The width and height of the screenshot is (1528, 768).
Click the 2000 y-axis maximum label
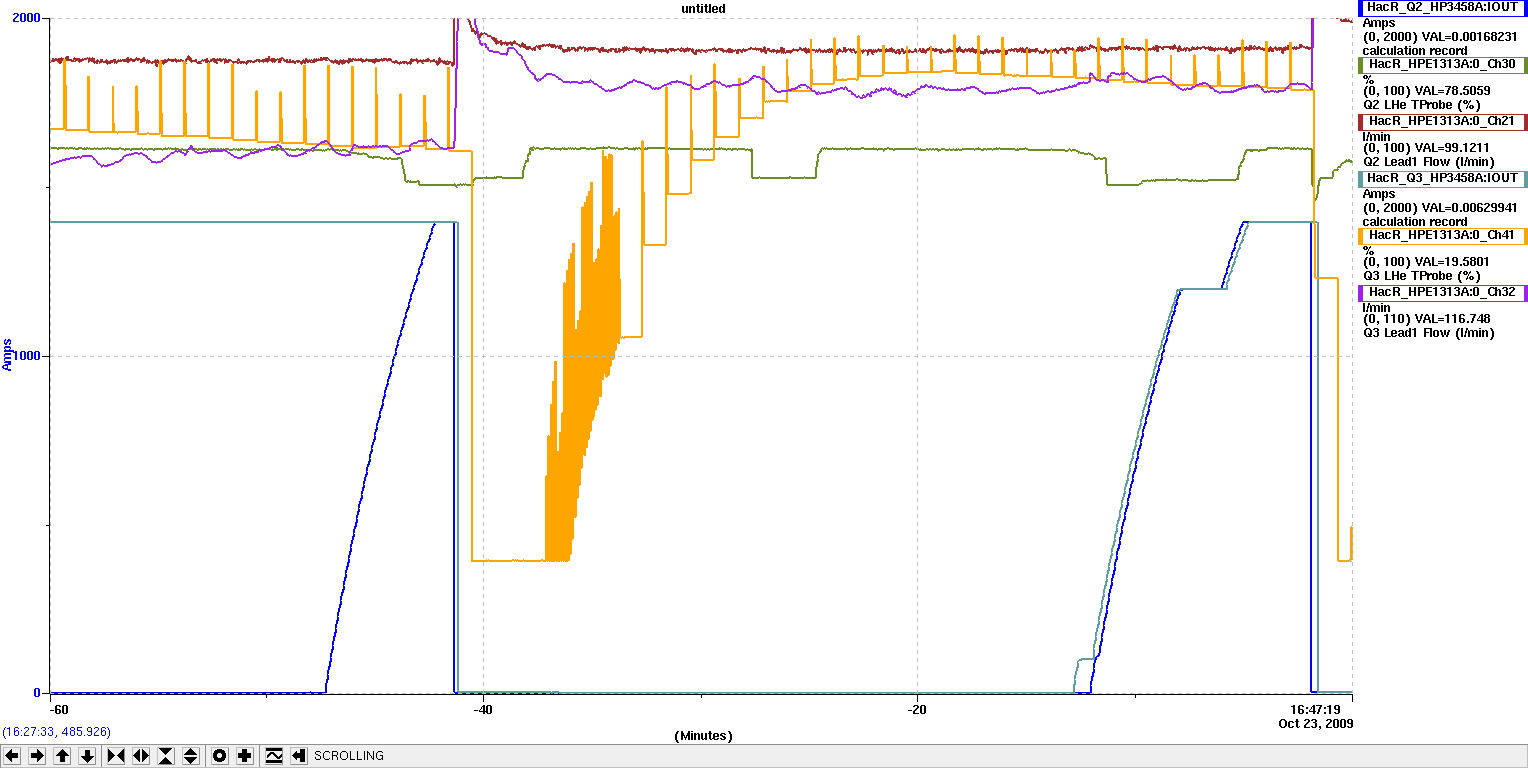click(x=27, y=18)
